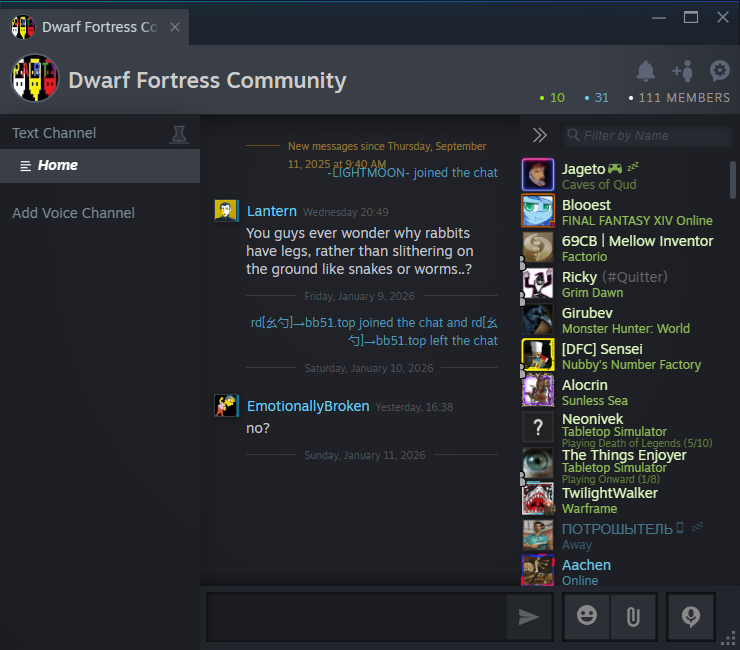Click the paperclip attach file icon
Image resolution: width=740 pixels, height=650 pixels.
[633, 617]
